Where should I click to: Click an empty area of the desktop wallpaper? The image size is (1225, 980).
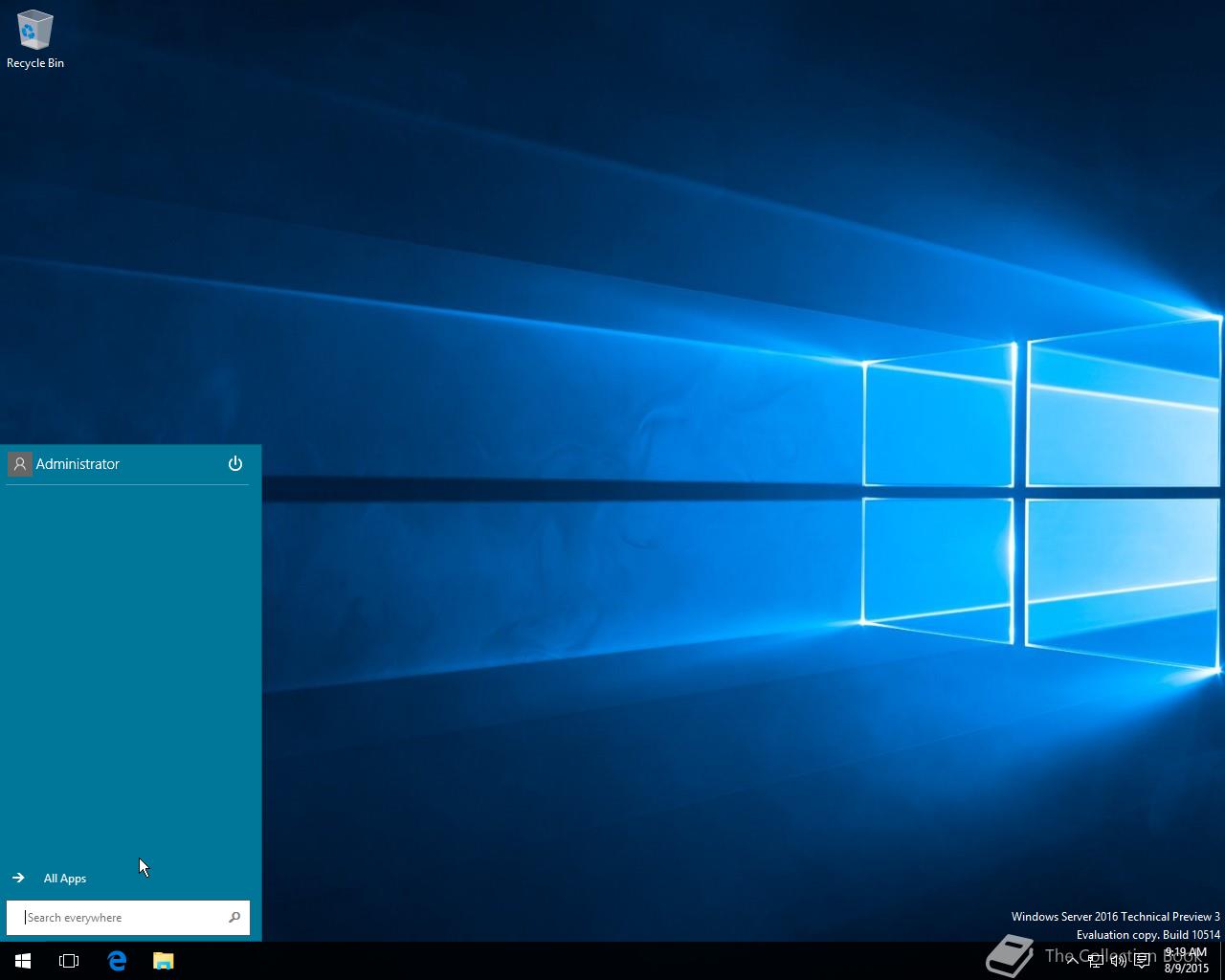click(x=612, y=287)
